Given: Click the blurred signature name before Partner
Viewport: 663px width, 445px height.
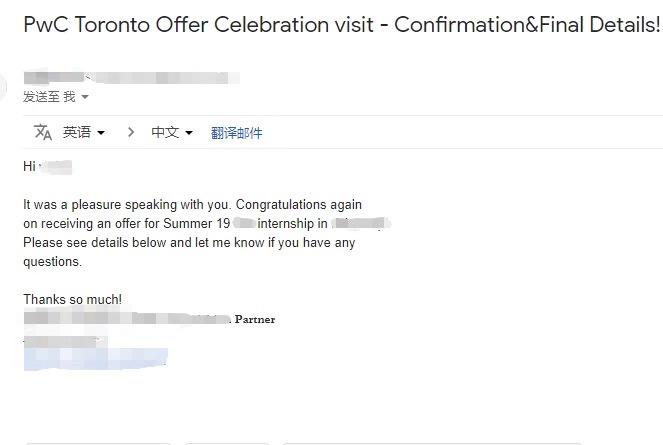Looking at the screenshot, I should point(125,319).
